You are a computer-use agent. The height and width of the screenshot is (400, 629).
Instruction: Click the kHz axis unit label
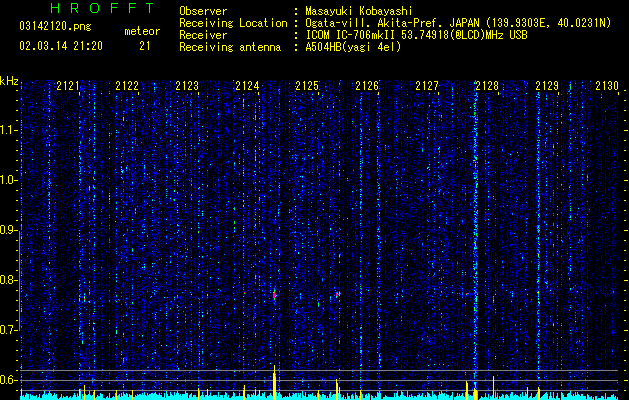[x=9, y=81]
